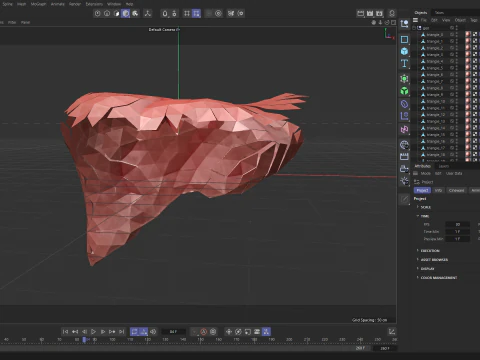Screen dimensions: 480x360
Task: Click the Gouraud shading display icon (highlighted)
Action: click(x=126, y=13)
